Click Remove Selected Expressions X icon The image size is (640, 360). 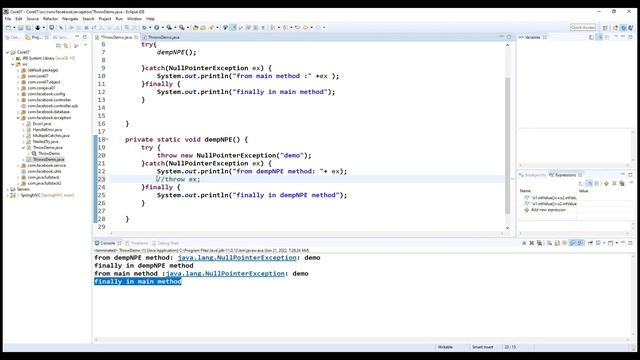pos(614,183)
